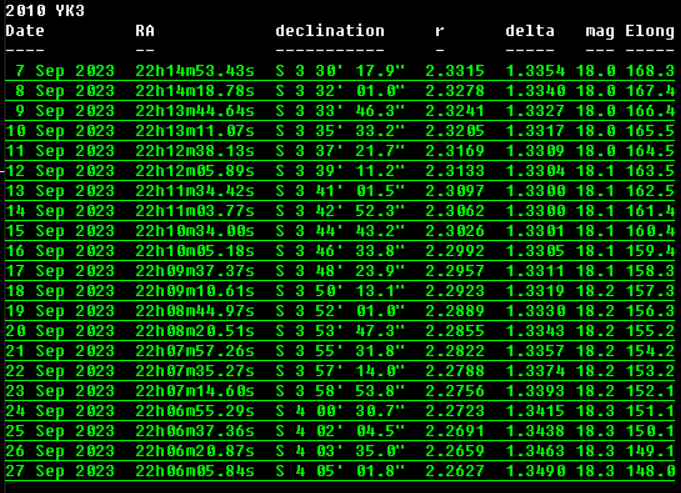
Task: Select the Date column header
Action: (25, 31)
